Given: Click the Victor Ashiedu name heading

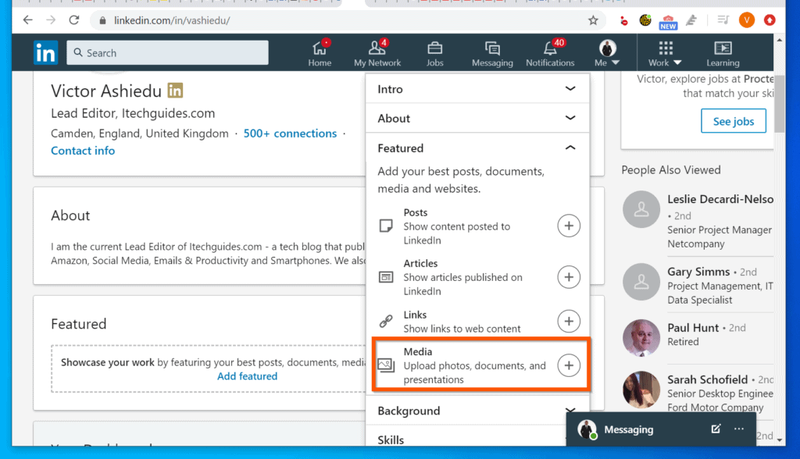Looking at the screenshot, I should [106, 91].
